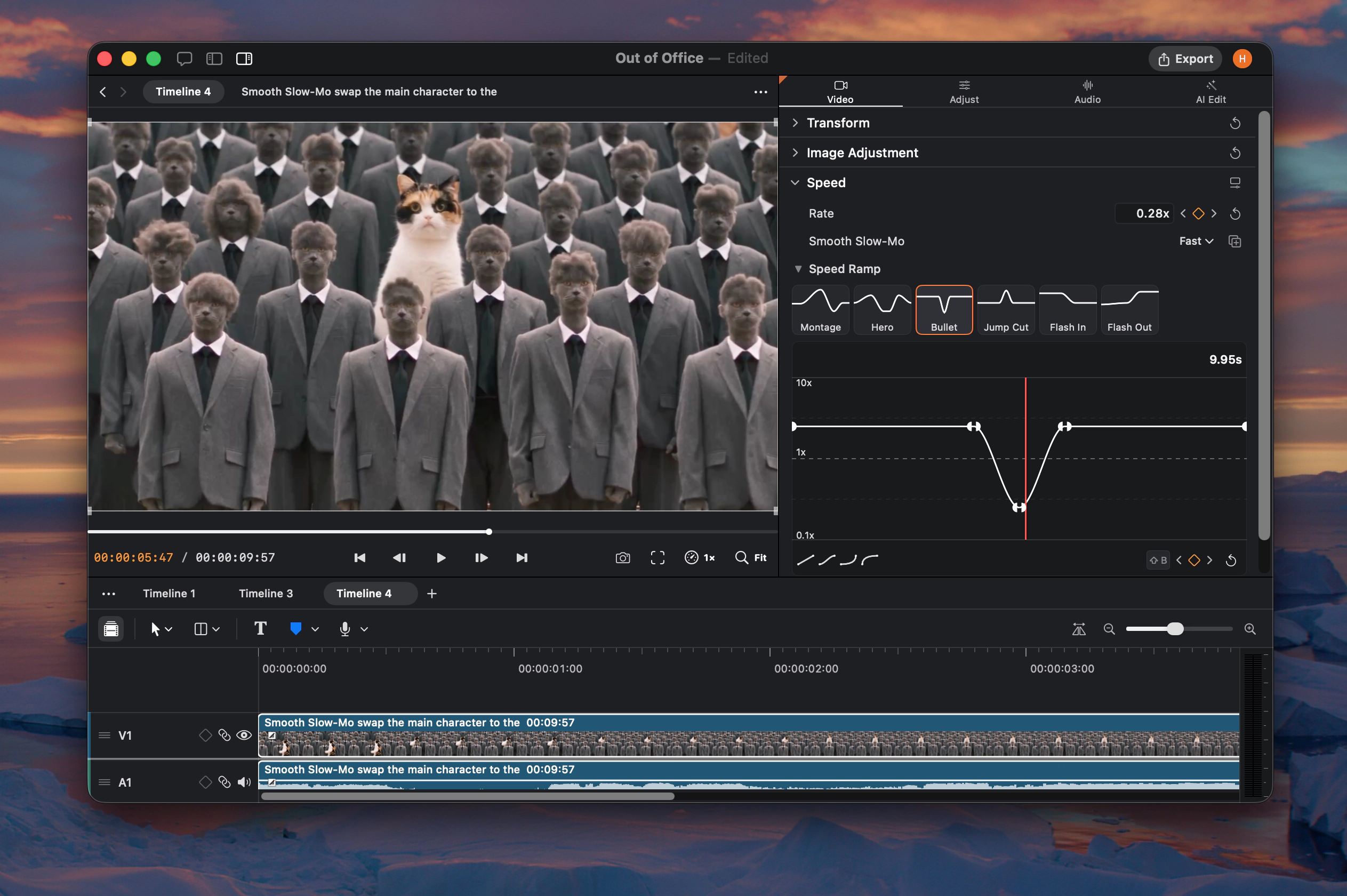
Task: Click the Rate value field
Action: [1144, 214]
